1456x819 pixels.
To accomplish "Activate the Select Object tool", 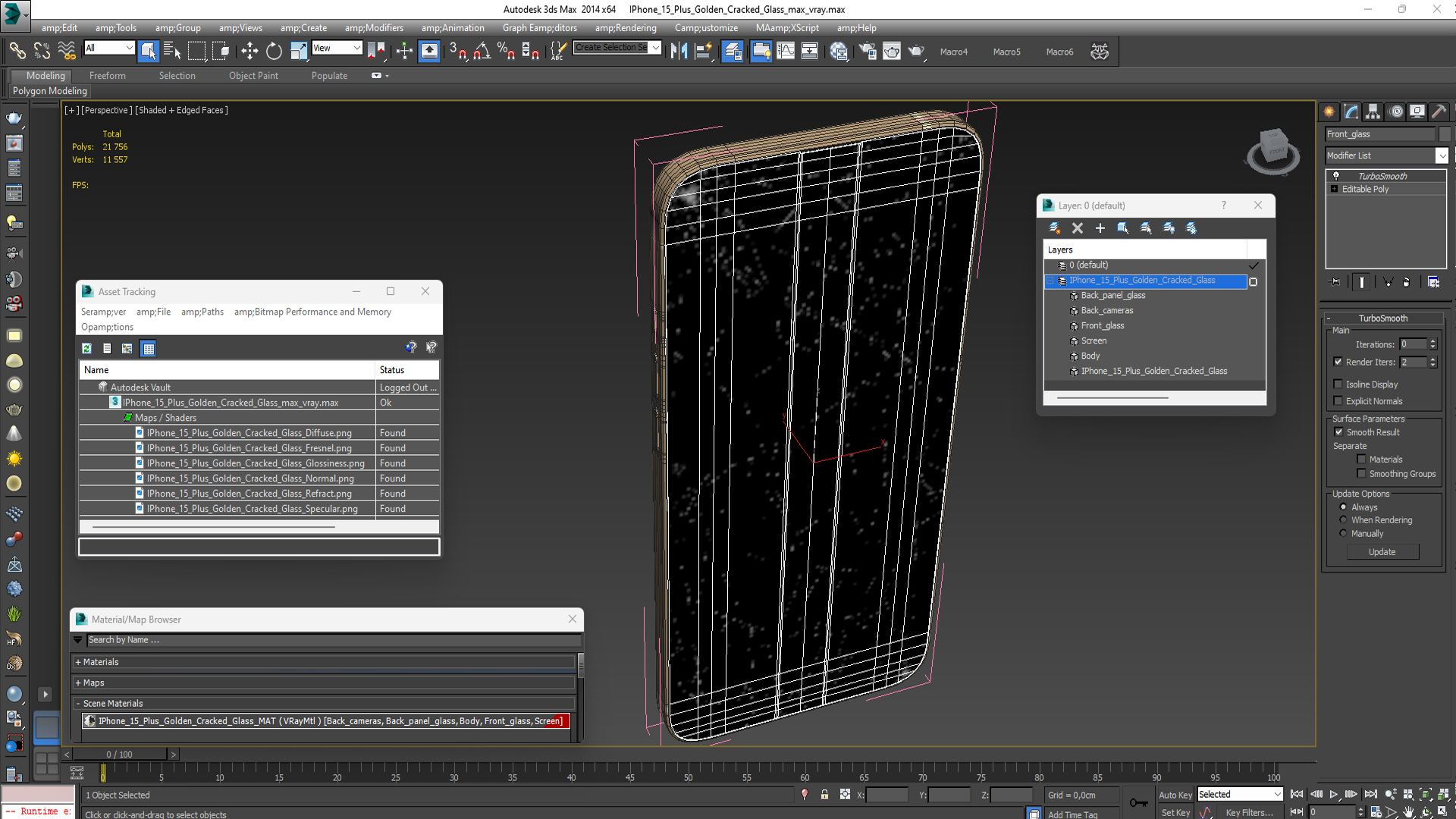I will pyautogui.click(x=149, y=51).
